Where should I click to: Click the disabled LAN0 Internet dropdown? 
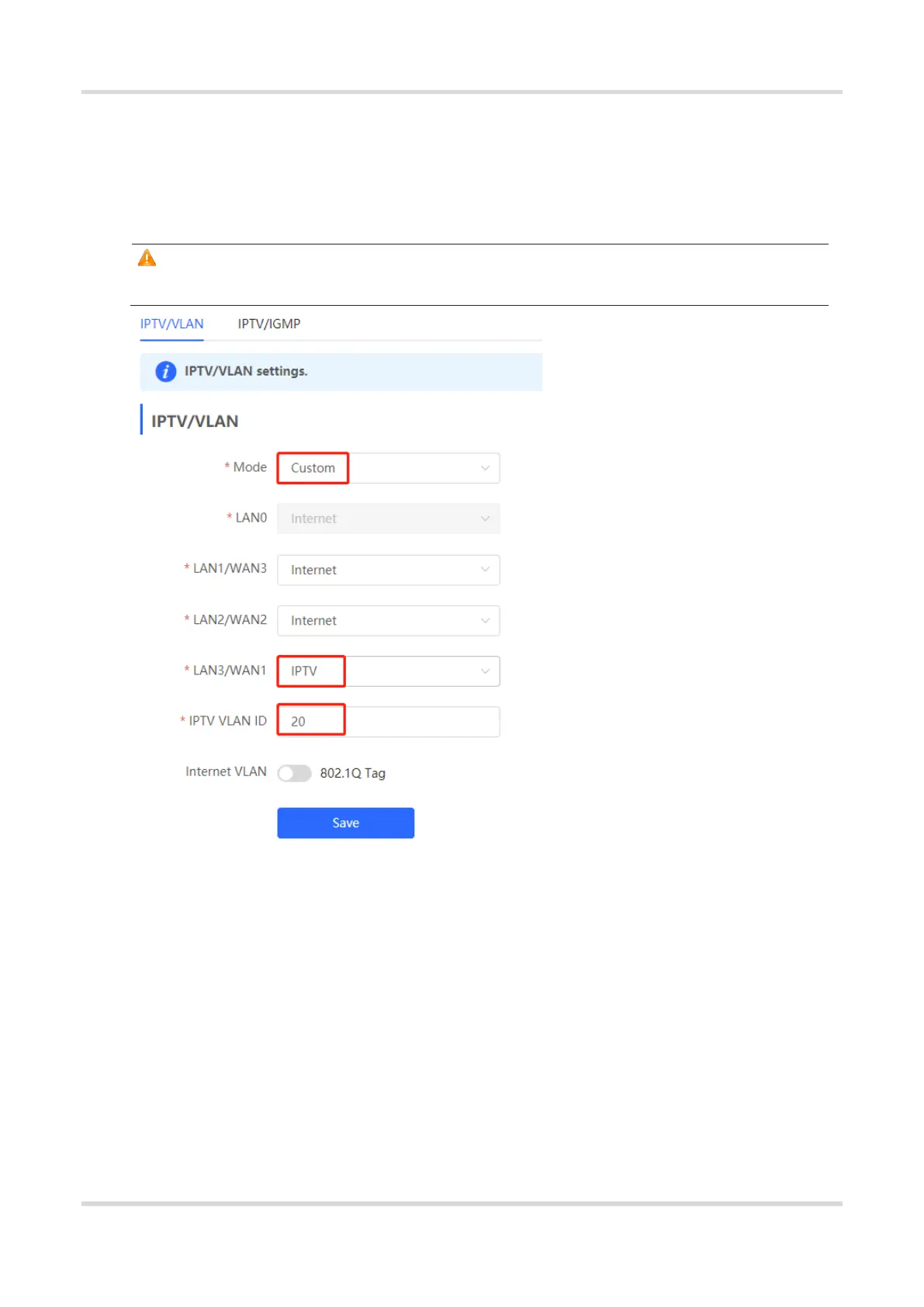click(388, 518)
